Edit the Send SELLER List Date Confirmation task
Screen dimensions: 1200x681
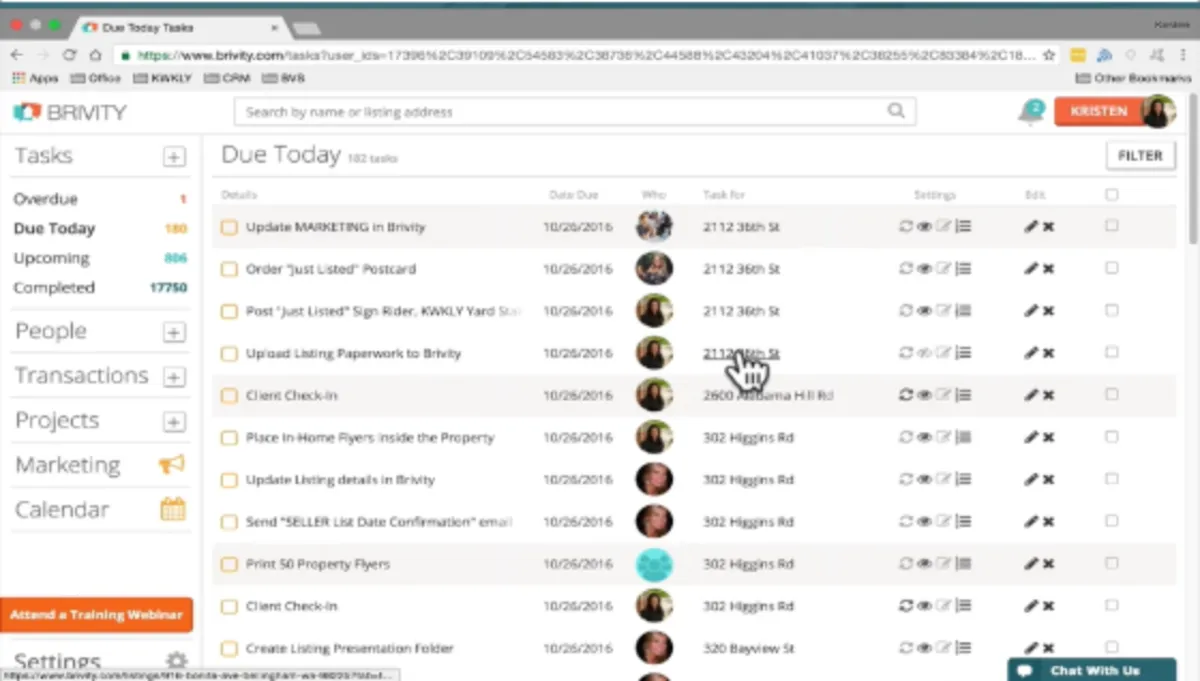(x=1031, y=522)
